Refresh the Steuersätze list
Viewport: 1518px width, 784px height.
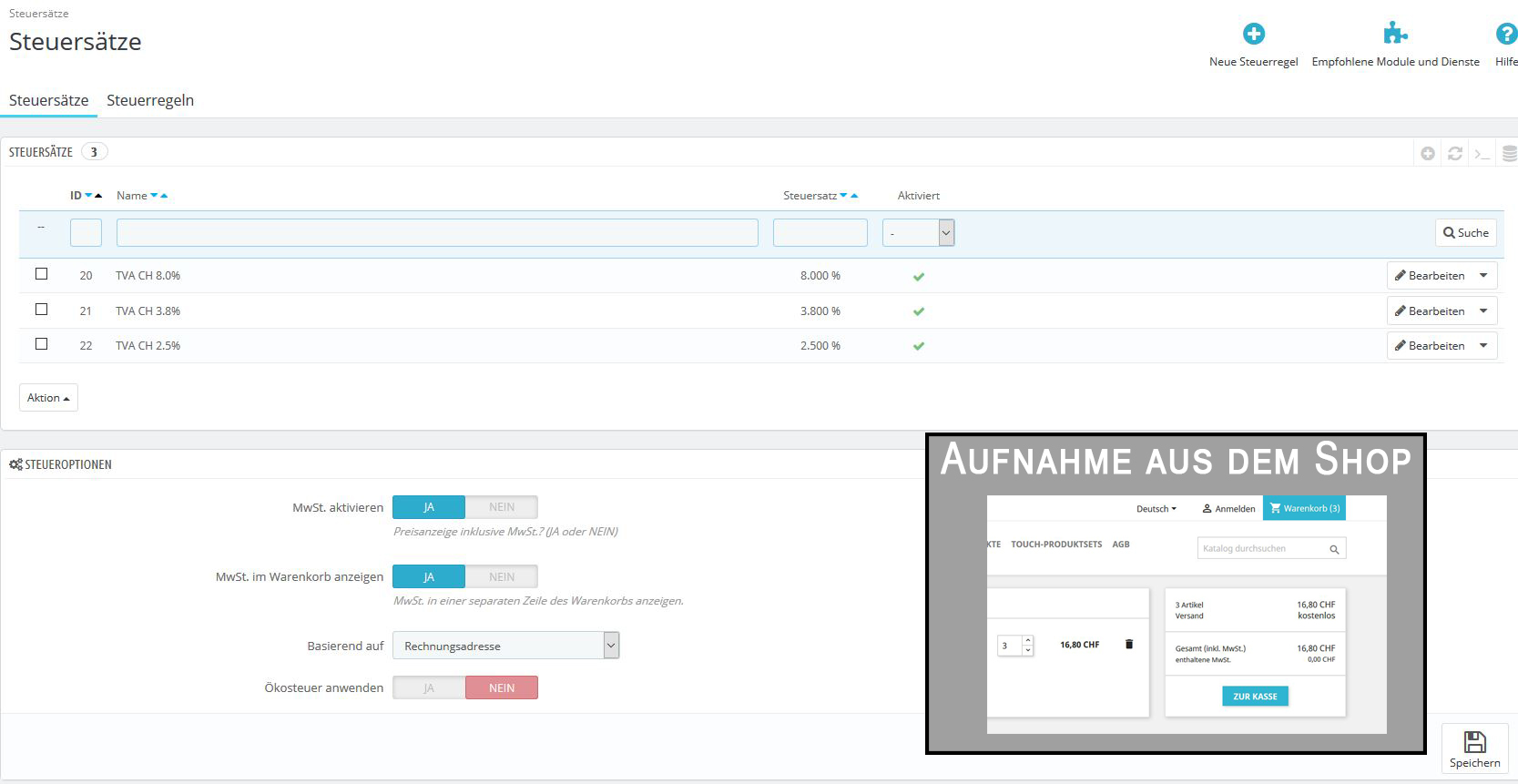pyautogui.click(x=1455, y=154)
